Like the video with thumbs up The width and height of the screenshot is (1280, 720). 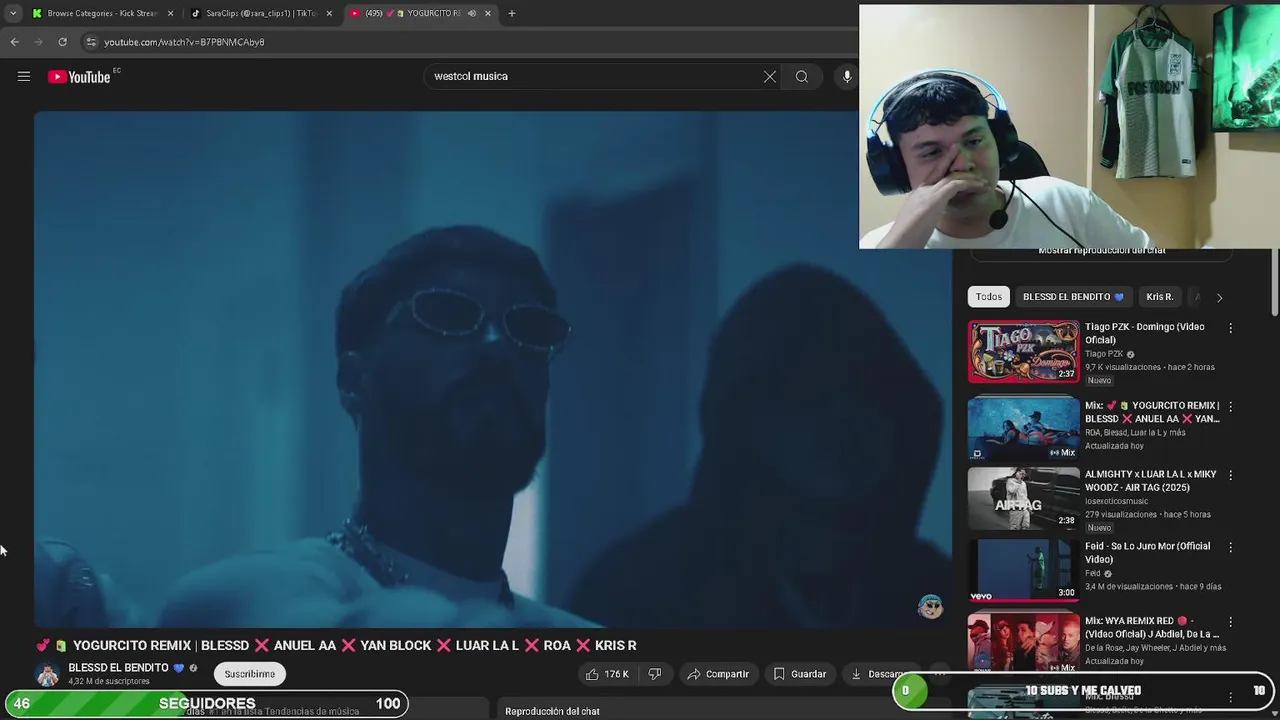[607, 674]
